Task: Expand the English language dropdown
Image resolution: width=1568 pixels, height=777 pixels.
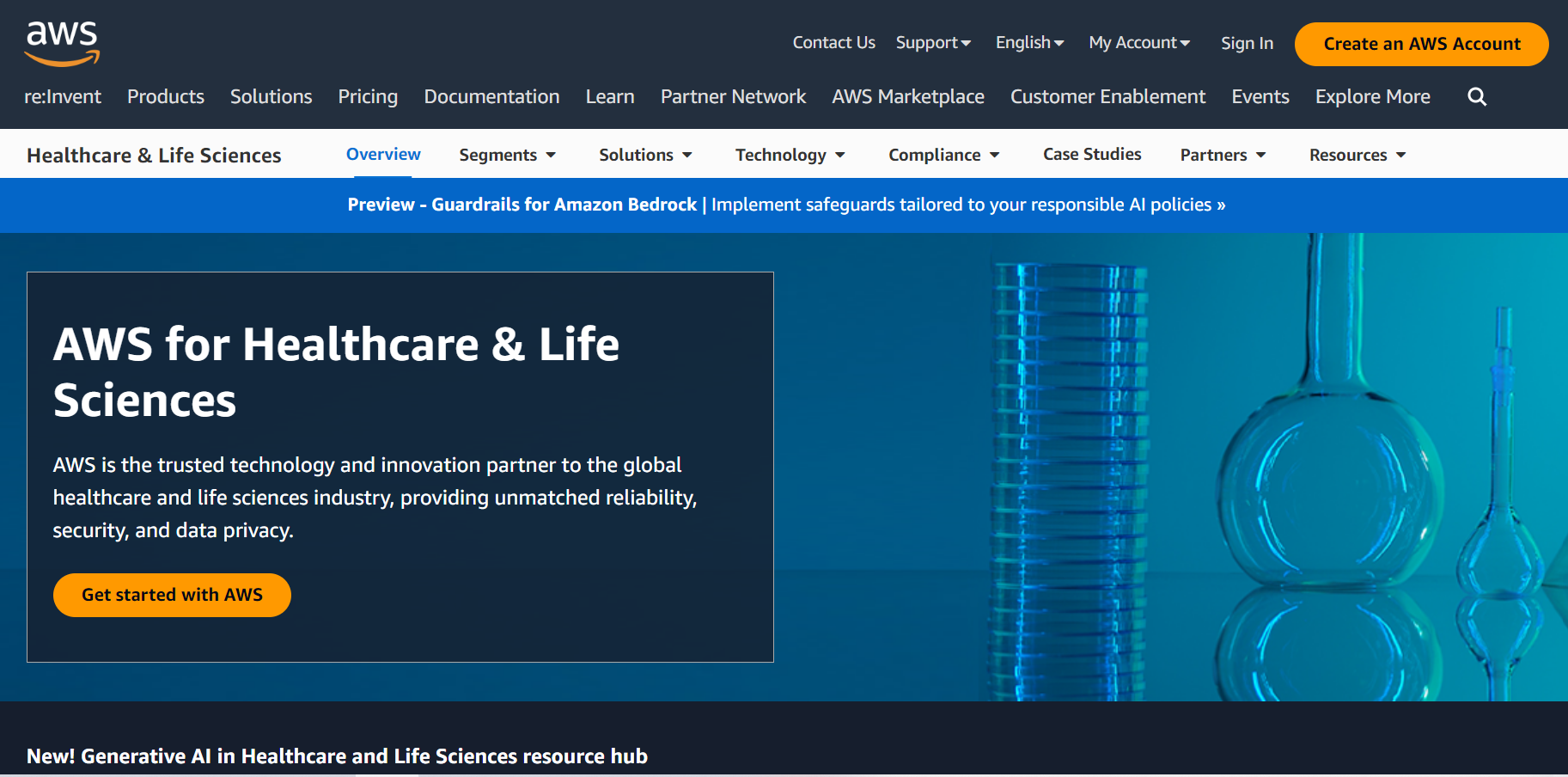Action: [x=1029, y=43]
